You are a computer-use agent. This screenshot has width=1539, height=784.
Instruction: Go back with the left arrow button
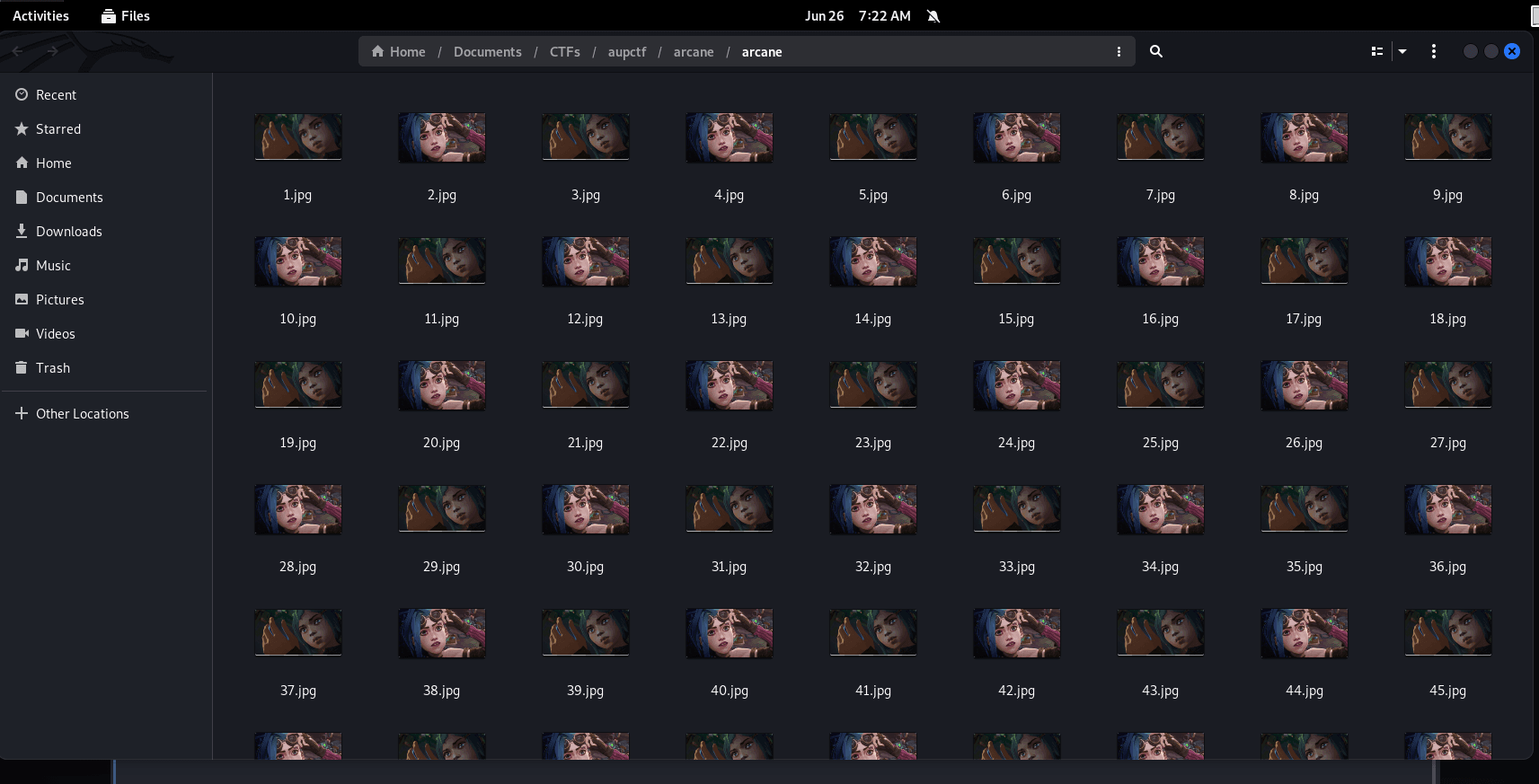pos(18,51)
